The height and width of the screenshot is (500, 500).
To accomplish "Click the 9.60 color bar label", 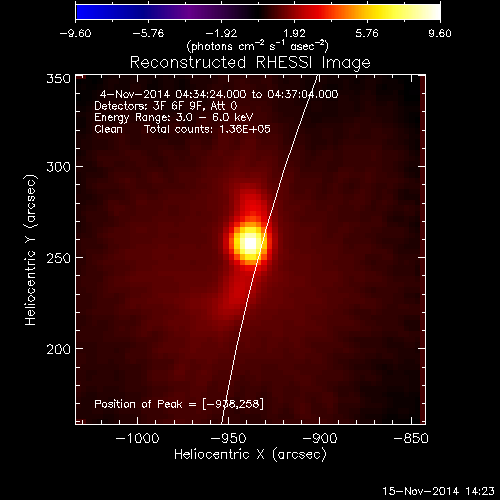I will (440, 33).
